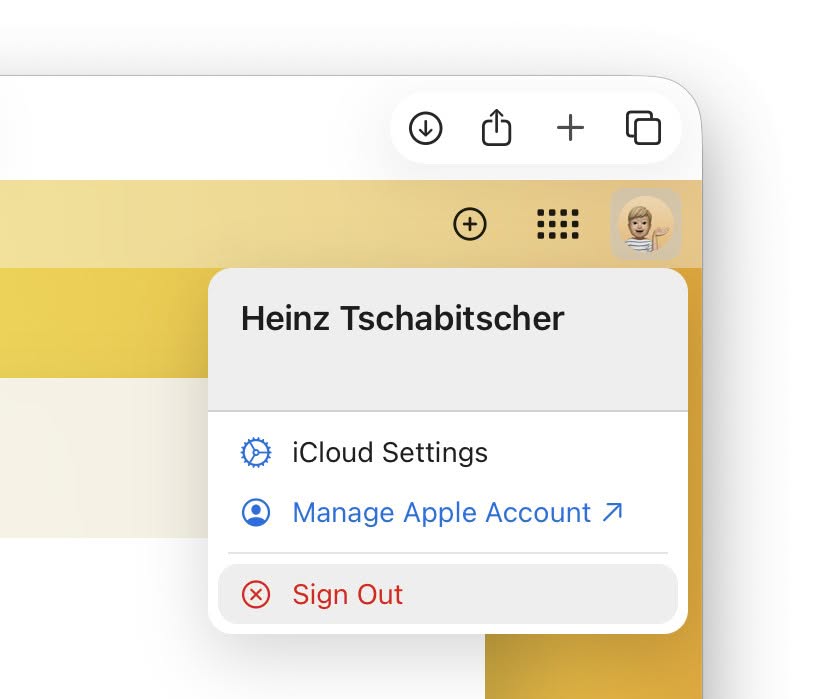Click the circled plus create icon

(470, 224)
